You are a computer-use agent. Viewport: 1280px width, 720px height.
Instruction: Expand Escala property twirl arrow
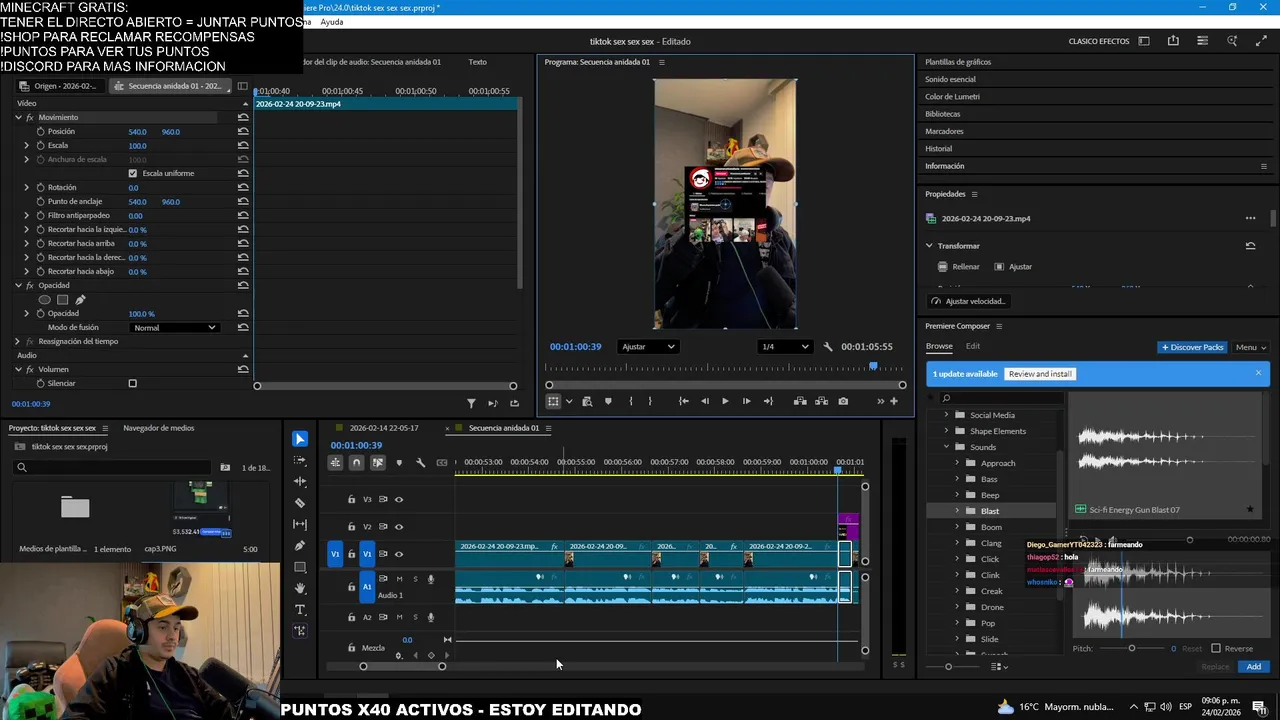pos(27,145)
